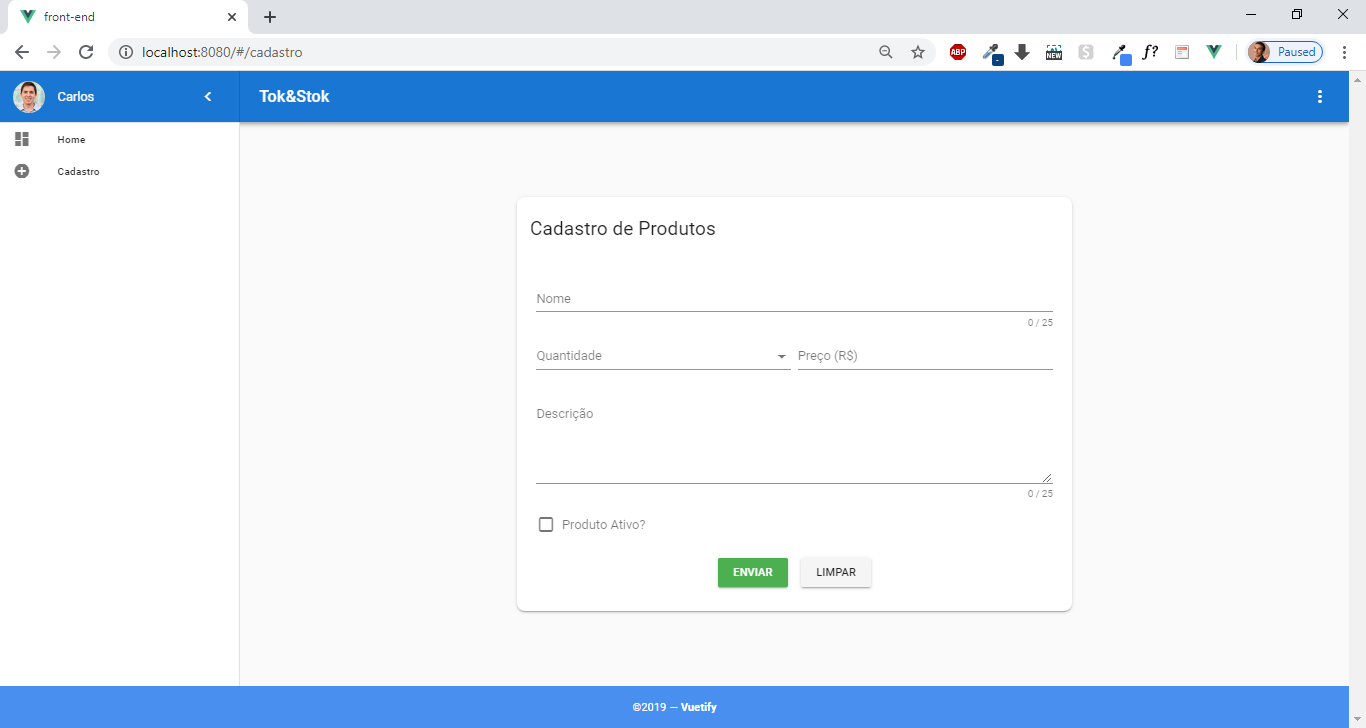1366x728 pixels.
Task: Submit the form with ENVIAR
Action: [753, 572]
